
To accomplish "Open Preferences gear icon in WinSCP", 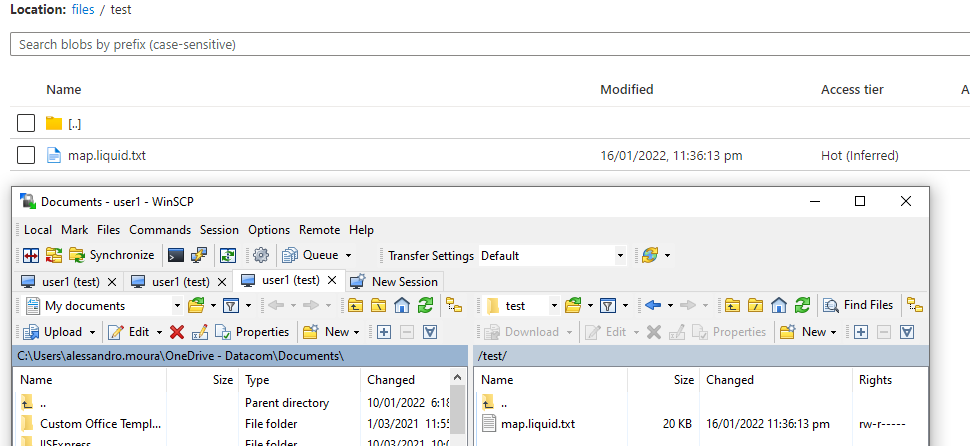I will [x=261, y=255].
